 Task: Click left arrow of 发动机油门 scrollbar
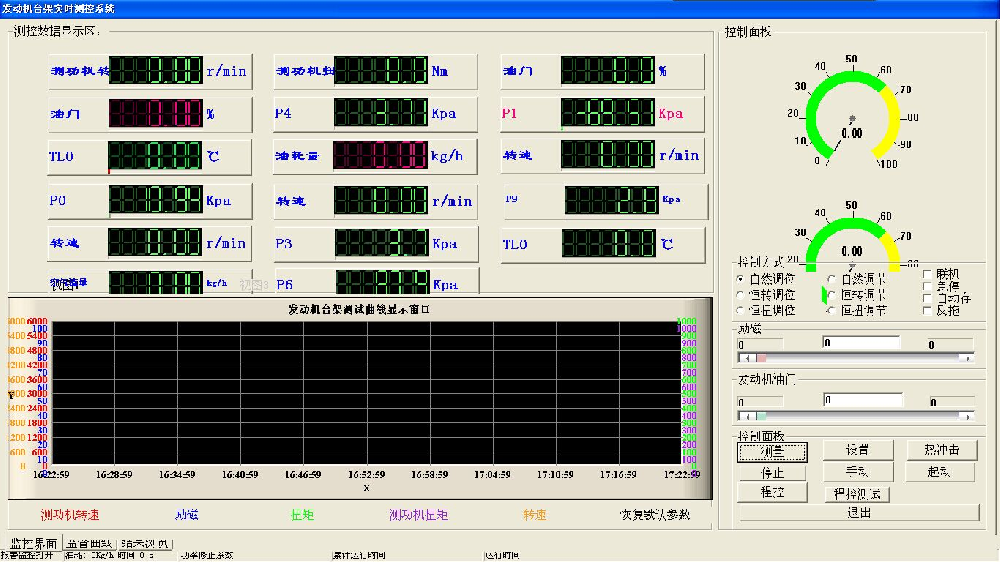pos(746,416)
